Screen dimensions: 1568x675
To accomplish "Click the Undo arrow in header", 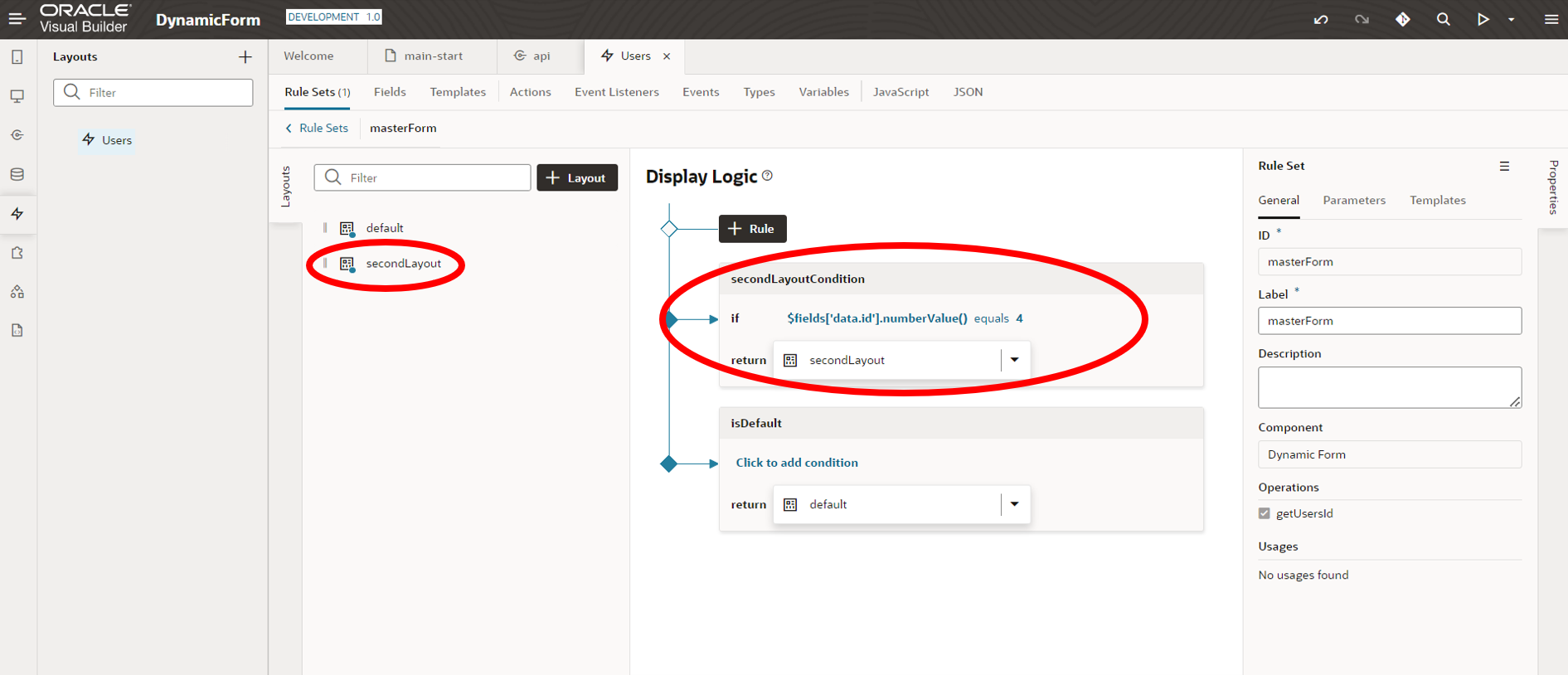I will coord(1321,19).
